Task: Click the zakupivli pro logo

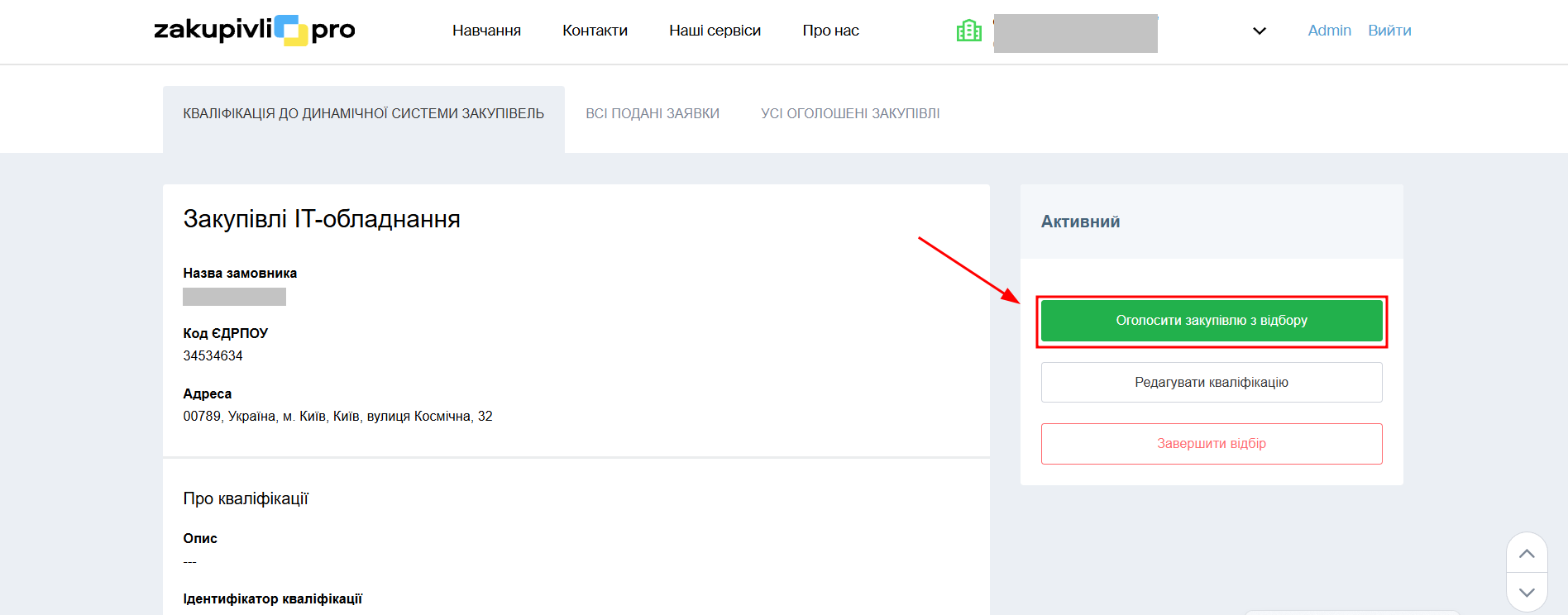Action: 254,31
